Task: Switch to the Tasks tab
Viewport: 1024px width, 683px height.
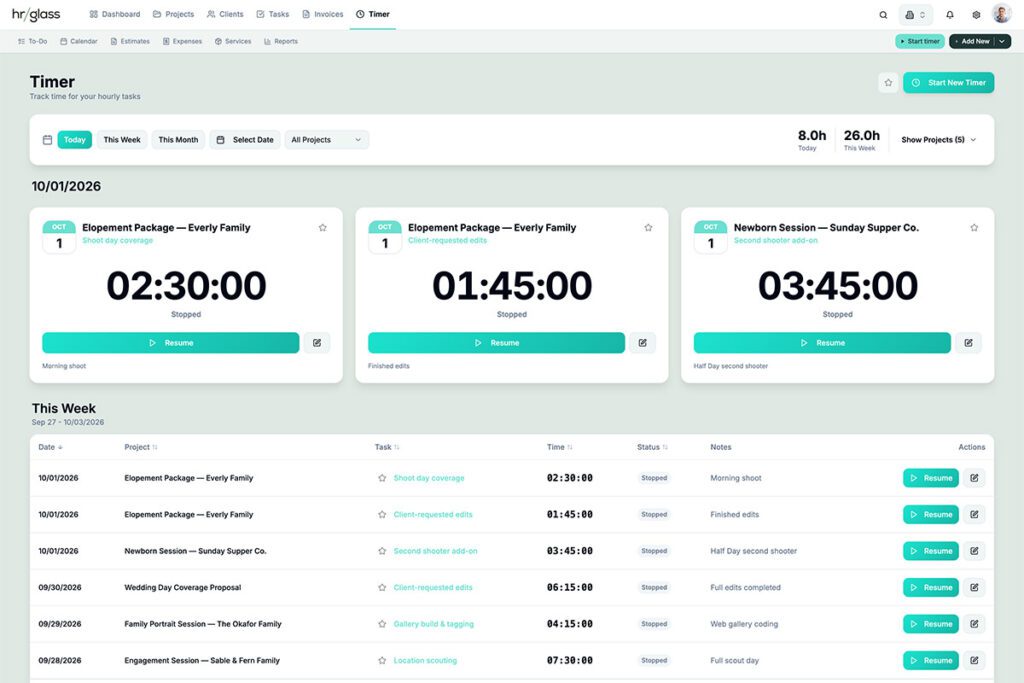Action: (x=272, y=14)
